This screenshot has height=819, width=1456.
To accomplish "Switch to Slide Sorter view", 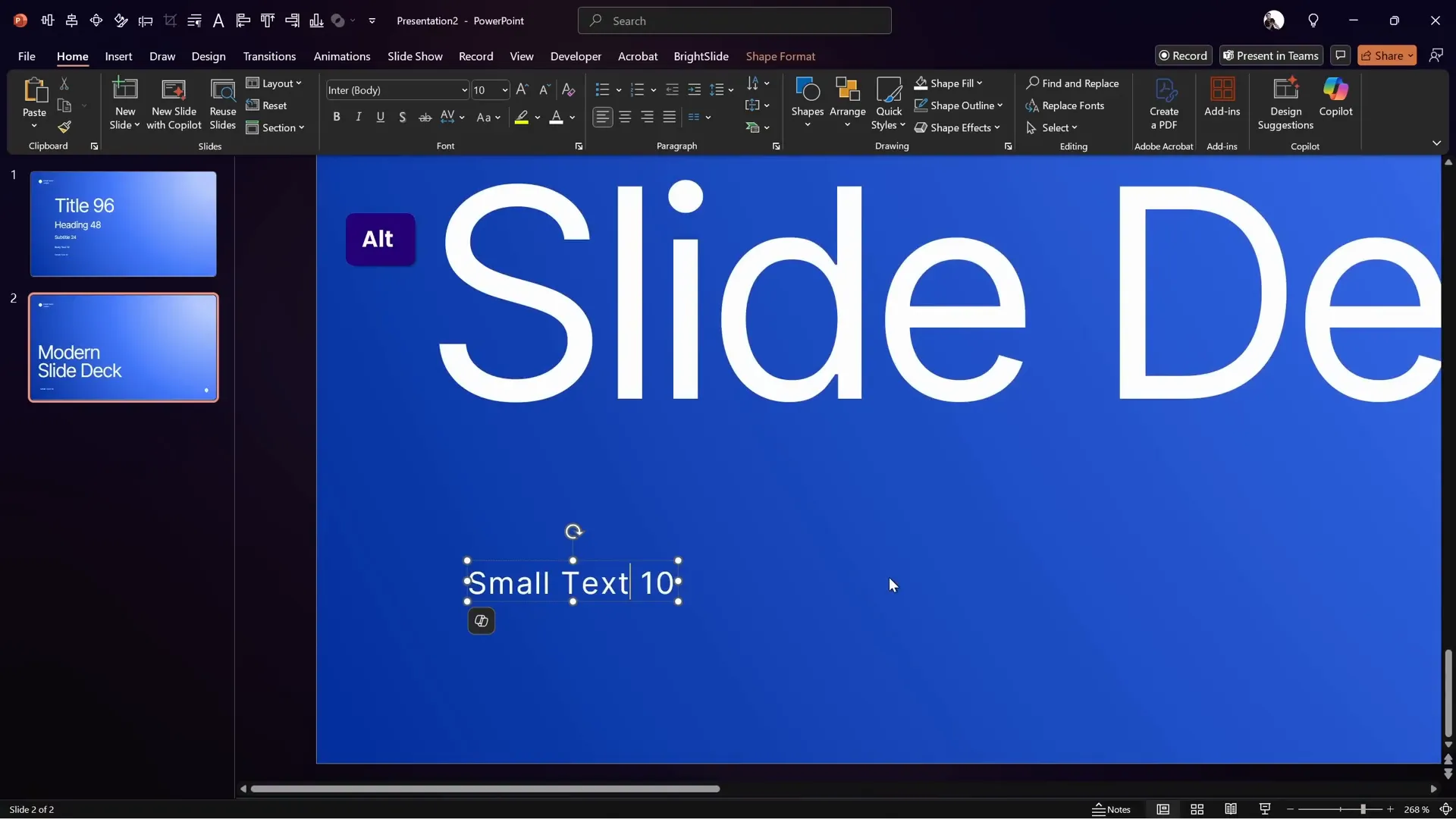I will (1197, 809).
